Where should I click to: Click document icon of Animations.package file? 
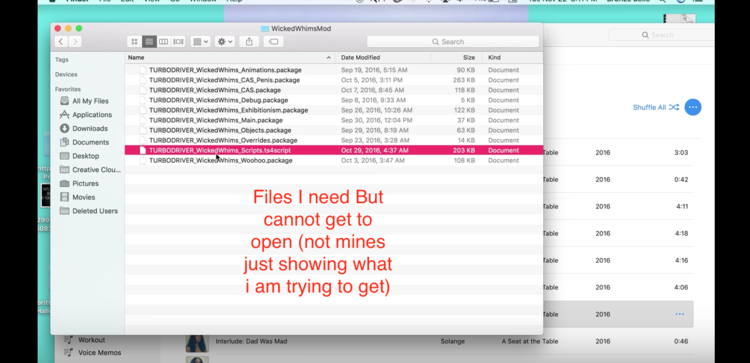142,70
